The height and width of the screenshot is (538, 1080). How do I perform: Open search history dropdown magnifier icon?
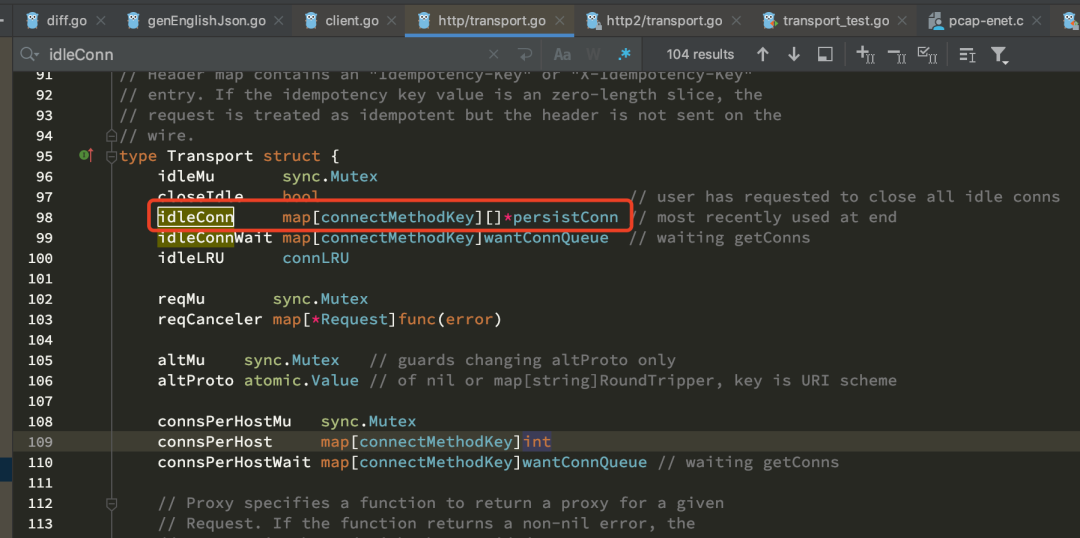tap(29, 54)
